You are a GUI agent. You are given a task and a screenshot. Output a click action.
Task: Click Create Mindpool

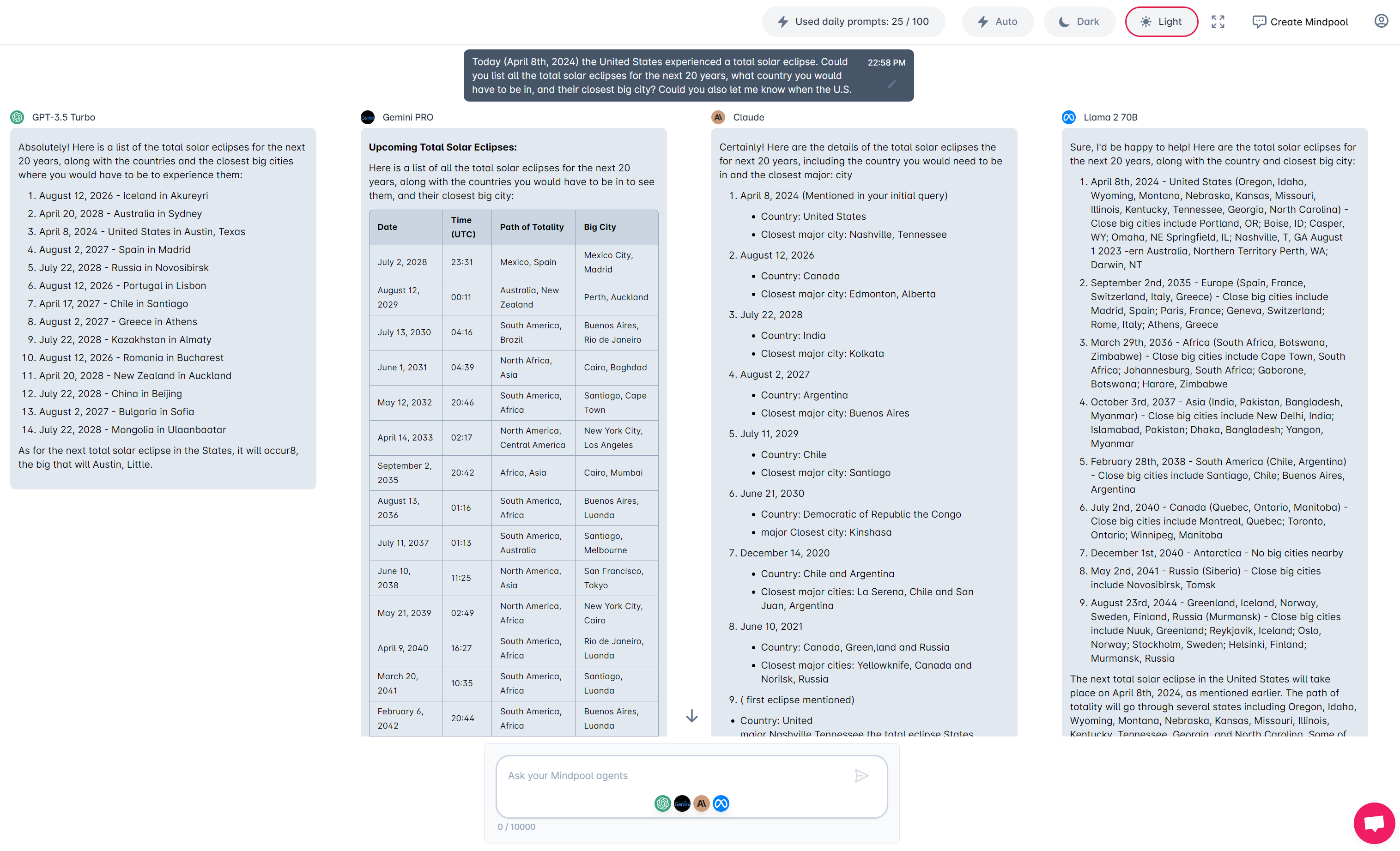point(1300,22)
